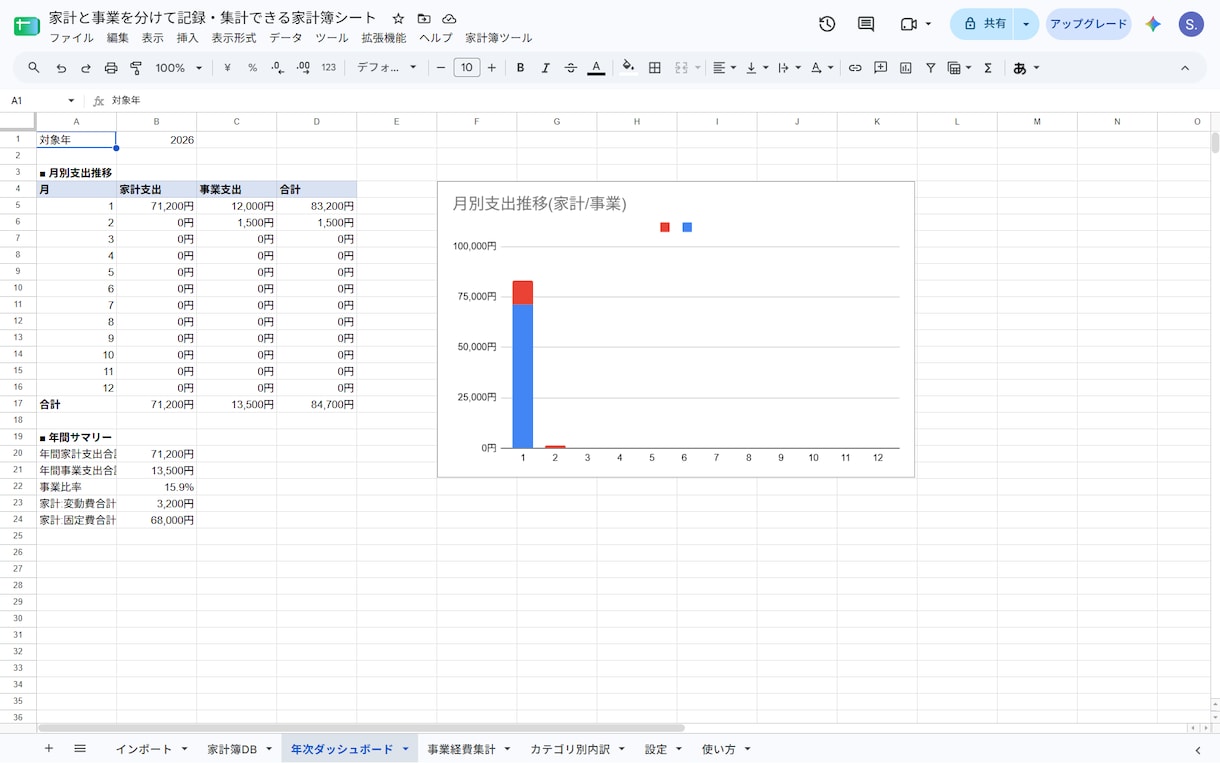Screen dimensions: 1220x763
Task: Switch to the 家計簿DB sheet tab
Action: [232, 749]
